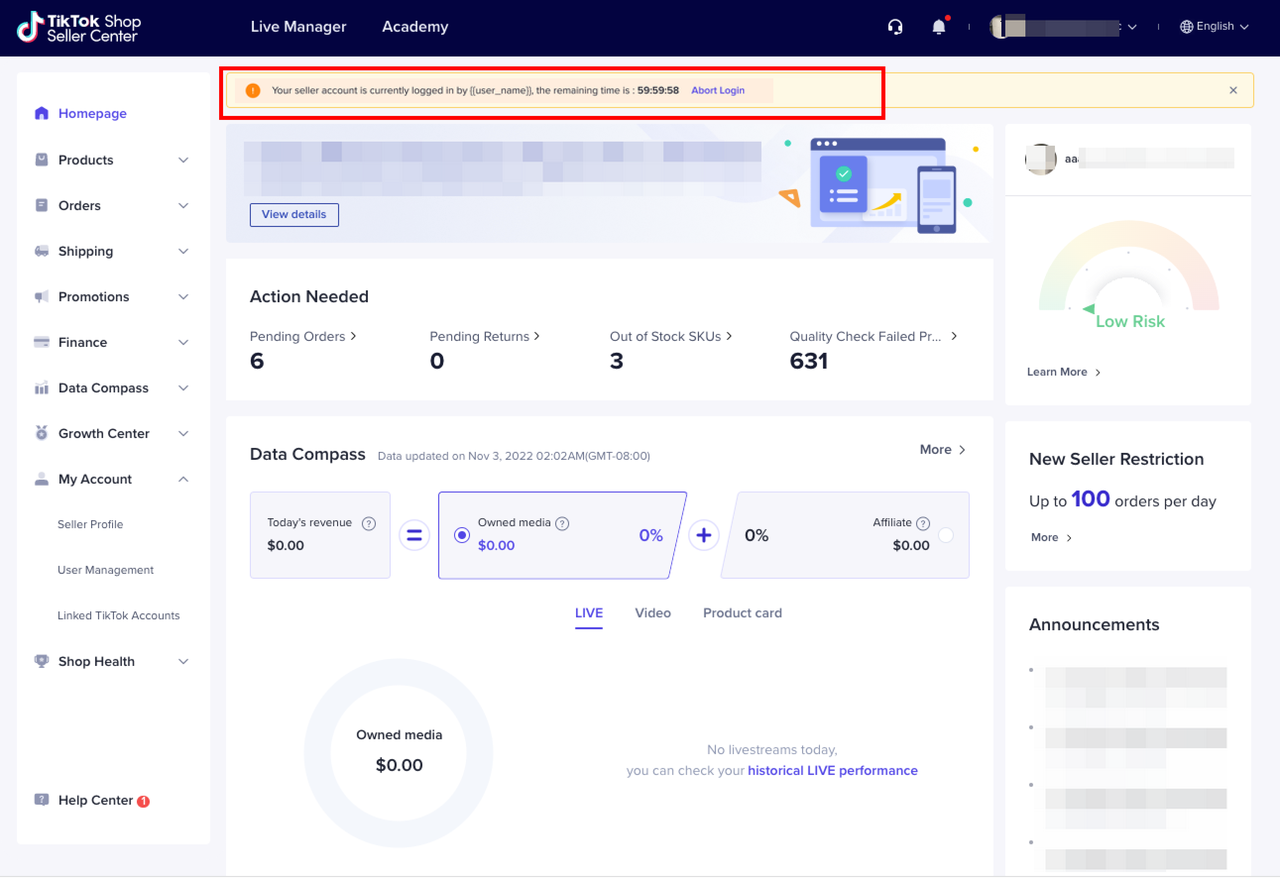Image resolution: width=1280 pixels, height=878 pixels.
Task: Click the TikTok Shop Seller Center logo
Action: pyautogui.click(x=80, y=28)
